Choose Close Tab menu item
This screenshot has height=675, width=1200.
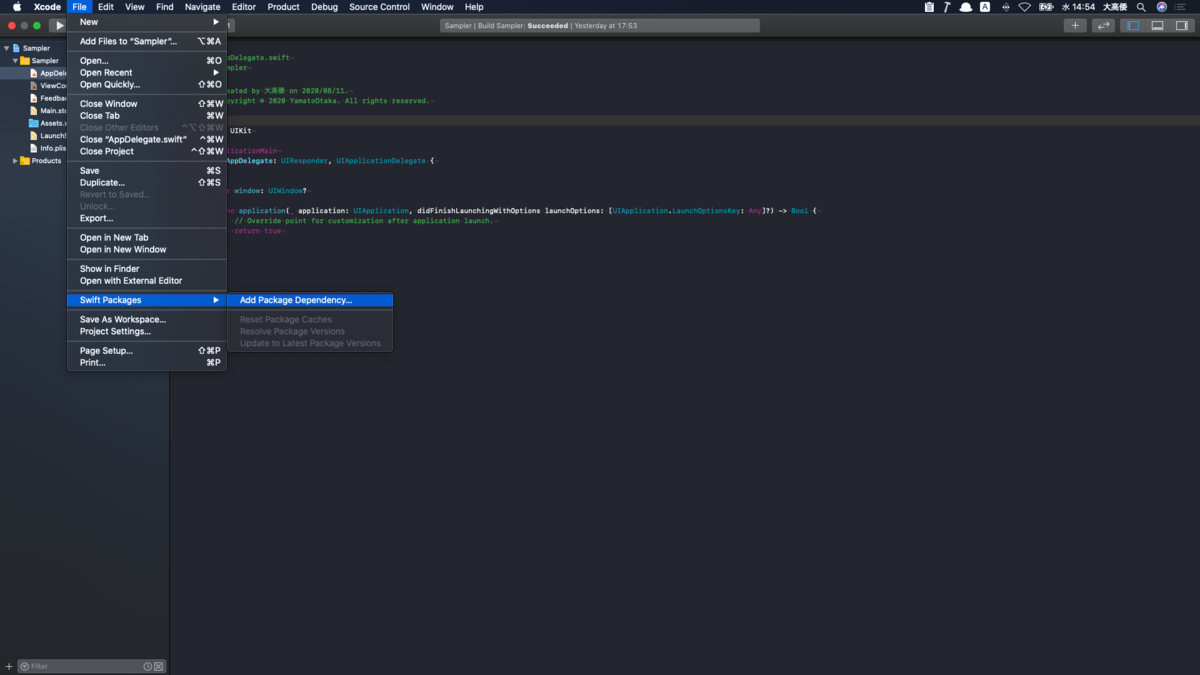(147, 116)
